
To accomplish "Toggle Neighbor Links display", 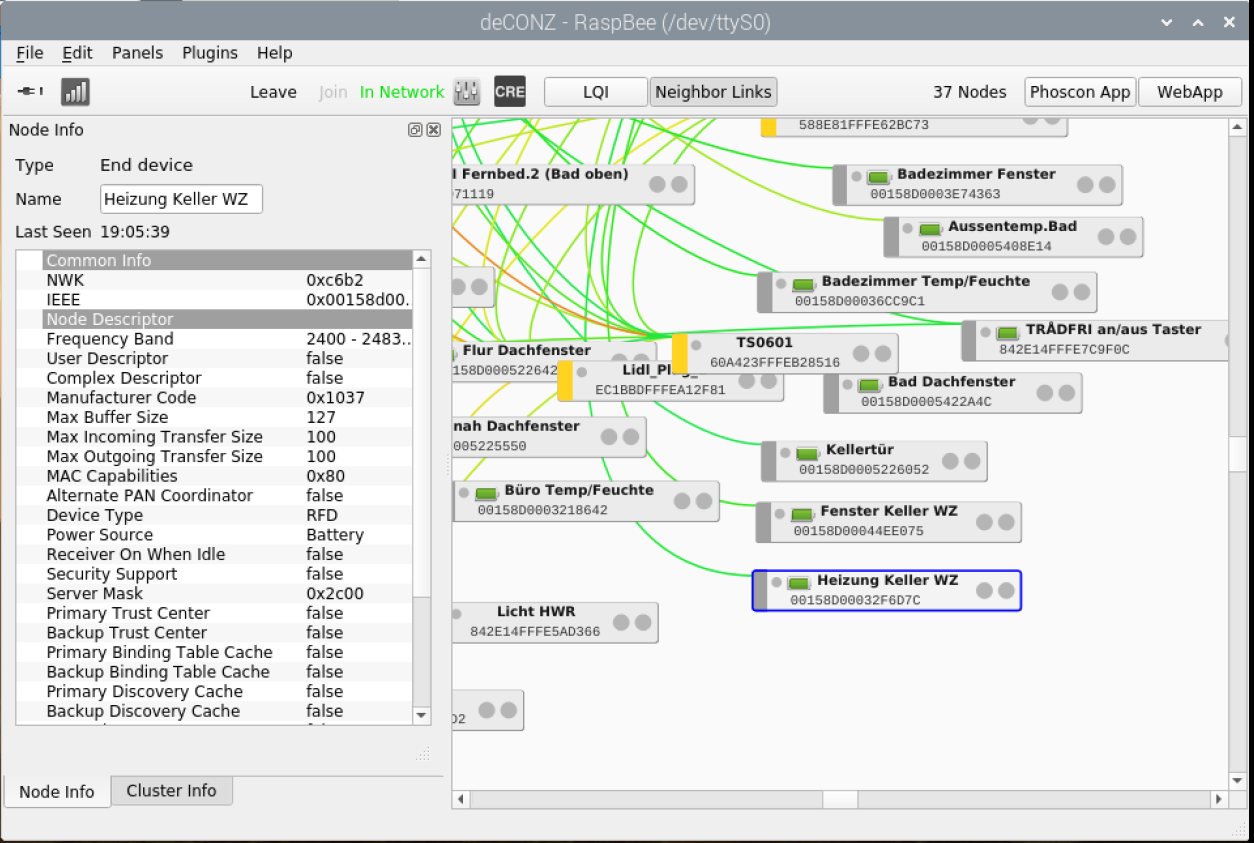I will pyautogui.click(x=713, y=92).
